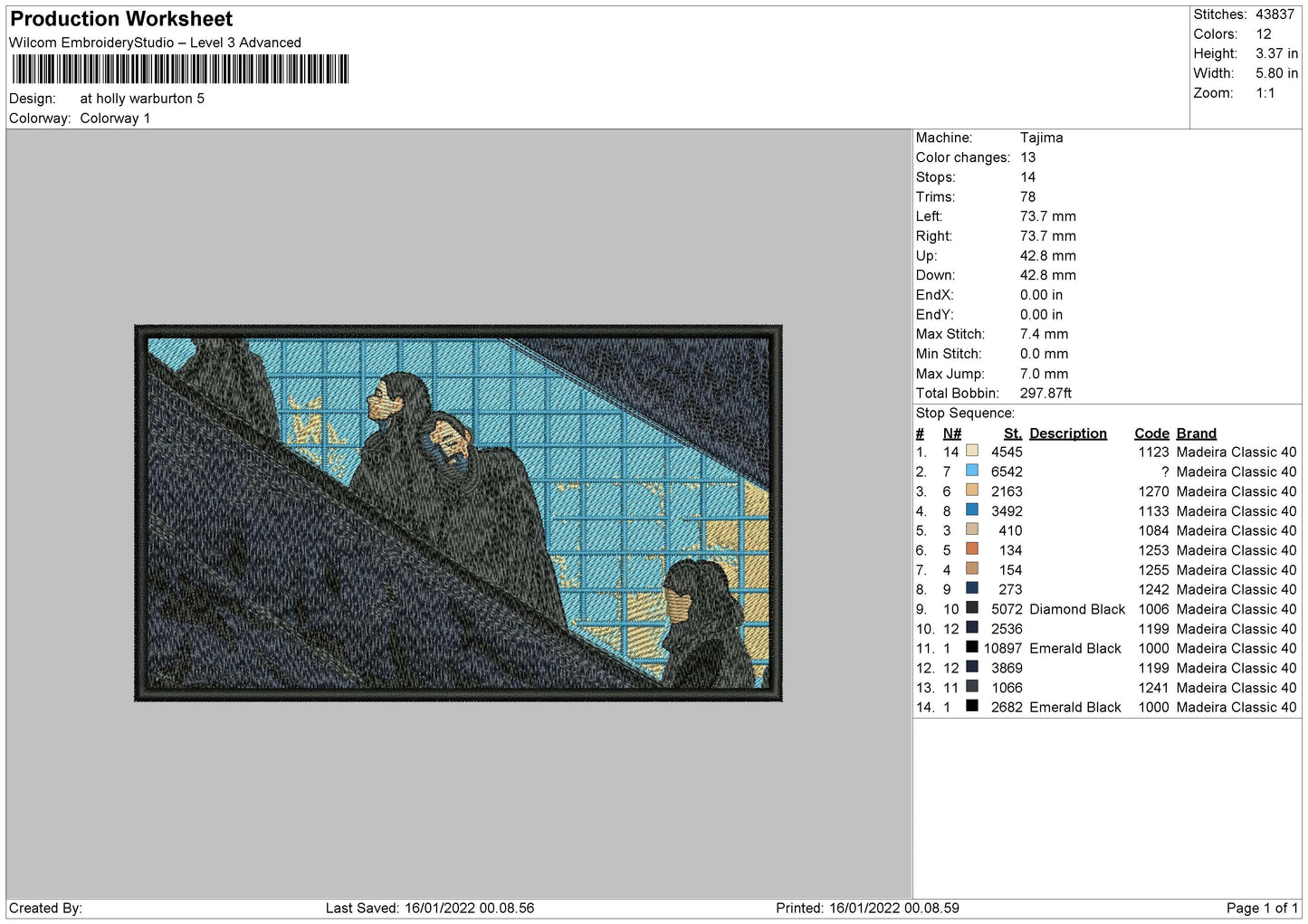1308x924 pixels.
Task: Click the 'Stops:' label
Action: pos(935,177)
